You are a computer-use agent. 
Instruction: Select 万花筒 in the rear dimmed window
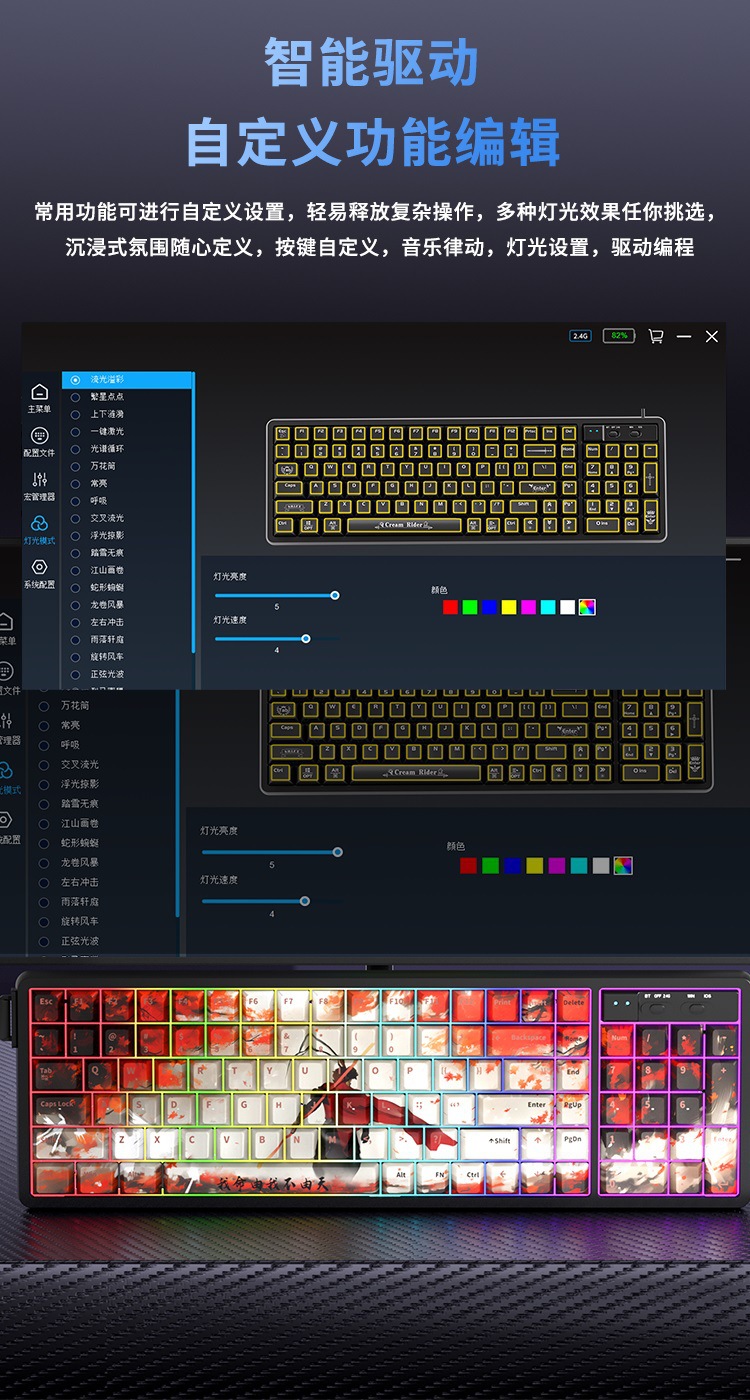click(75, 706)
